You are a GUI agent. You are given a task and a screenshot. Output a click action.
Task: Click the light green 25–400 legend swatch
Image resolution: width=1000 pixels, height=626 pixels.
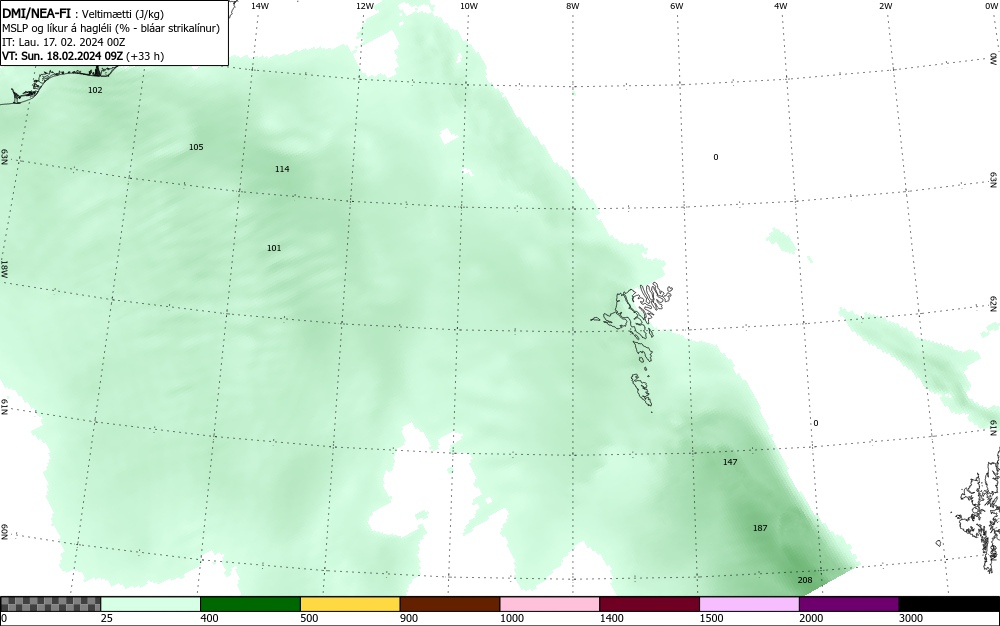click(151, 604)
